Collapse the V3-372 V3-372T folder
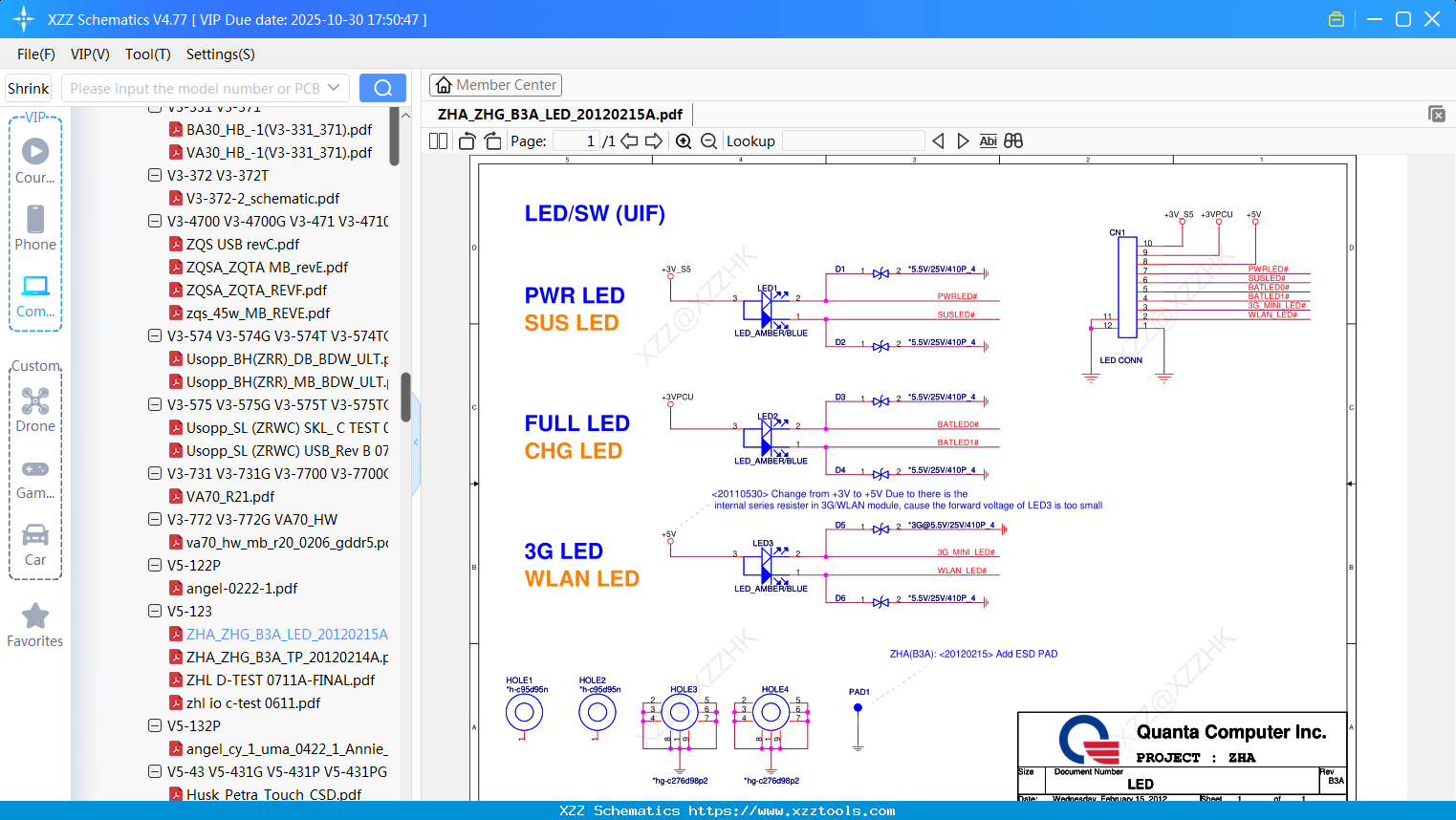The width and height of the screenshot is (1456, 820). click(155, 175)
